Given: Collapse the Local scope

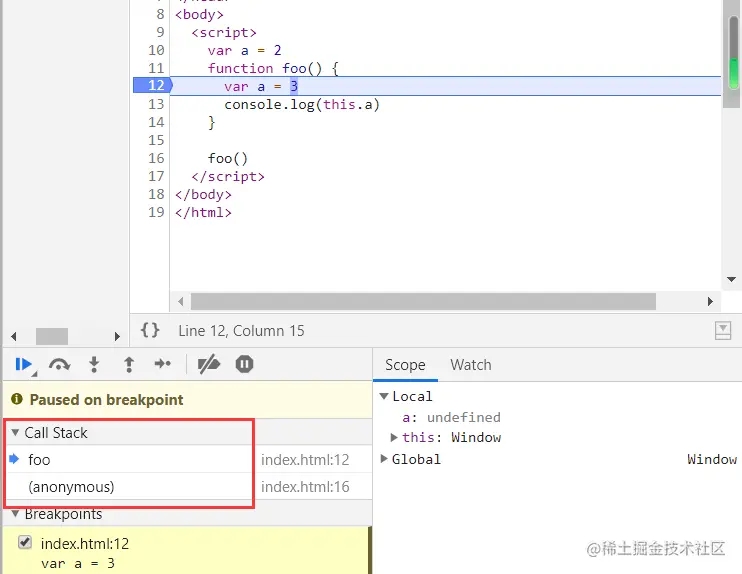Looking at the screenshot, I should click(x=384, y=396).
